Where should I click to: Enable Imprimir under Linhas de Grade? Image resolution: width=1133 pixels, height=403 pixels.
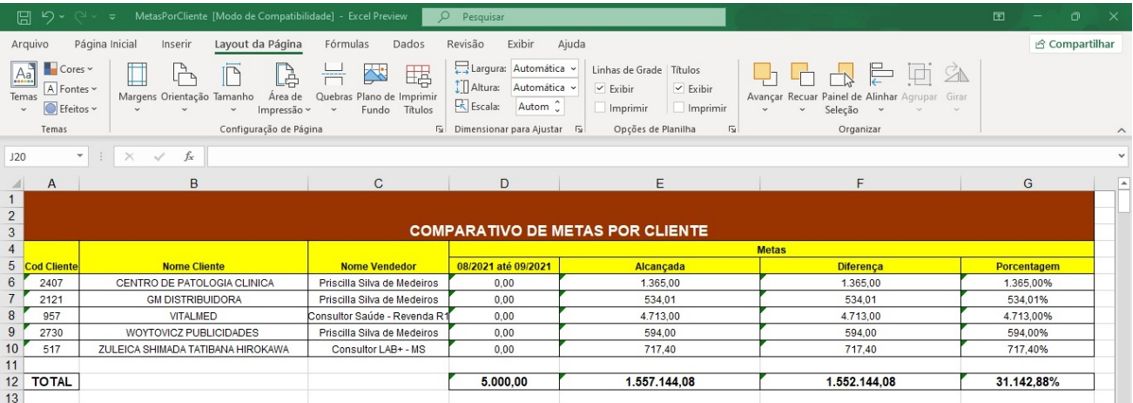[600, 108]
